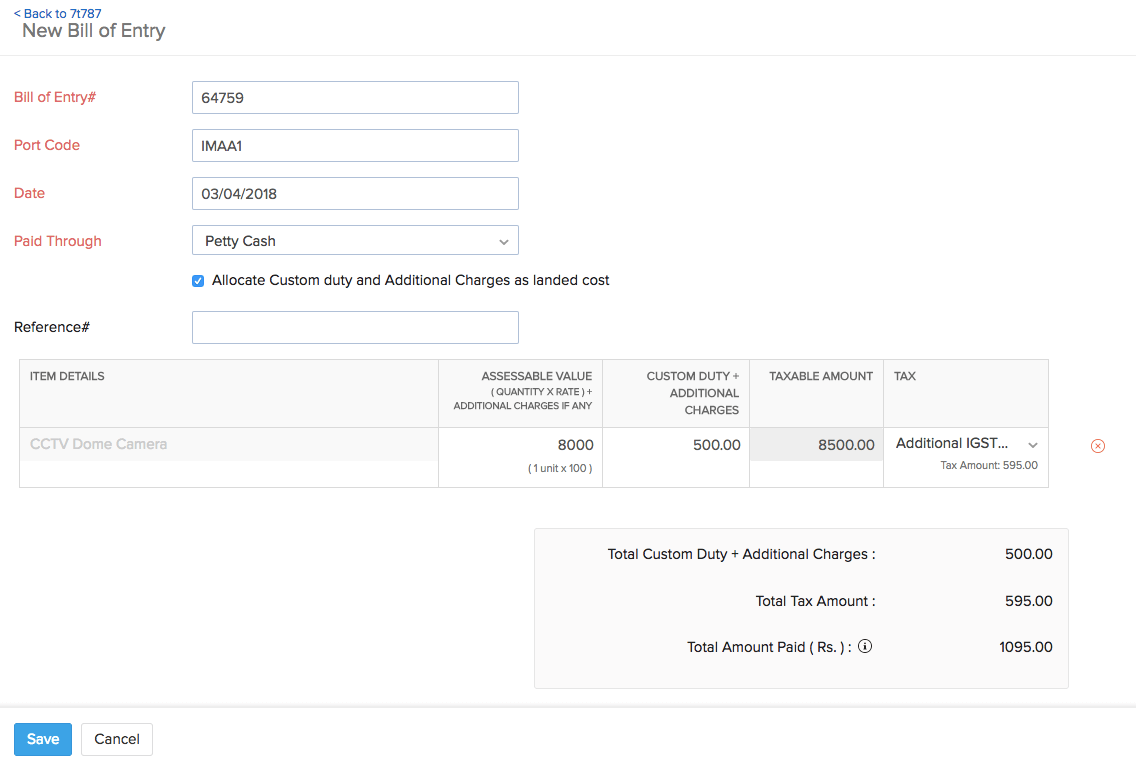Expand the Additional IGST tax dropdown
The height and width of the screenshot is (767, 1136).
[x=1032, y=444]
